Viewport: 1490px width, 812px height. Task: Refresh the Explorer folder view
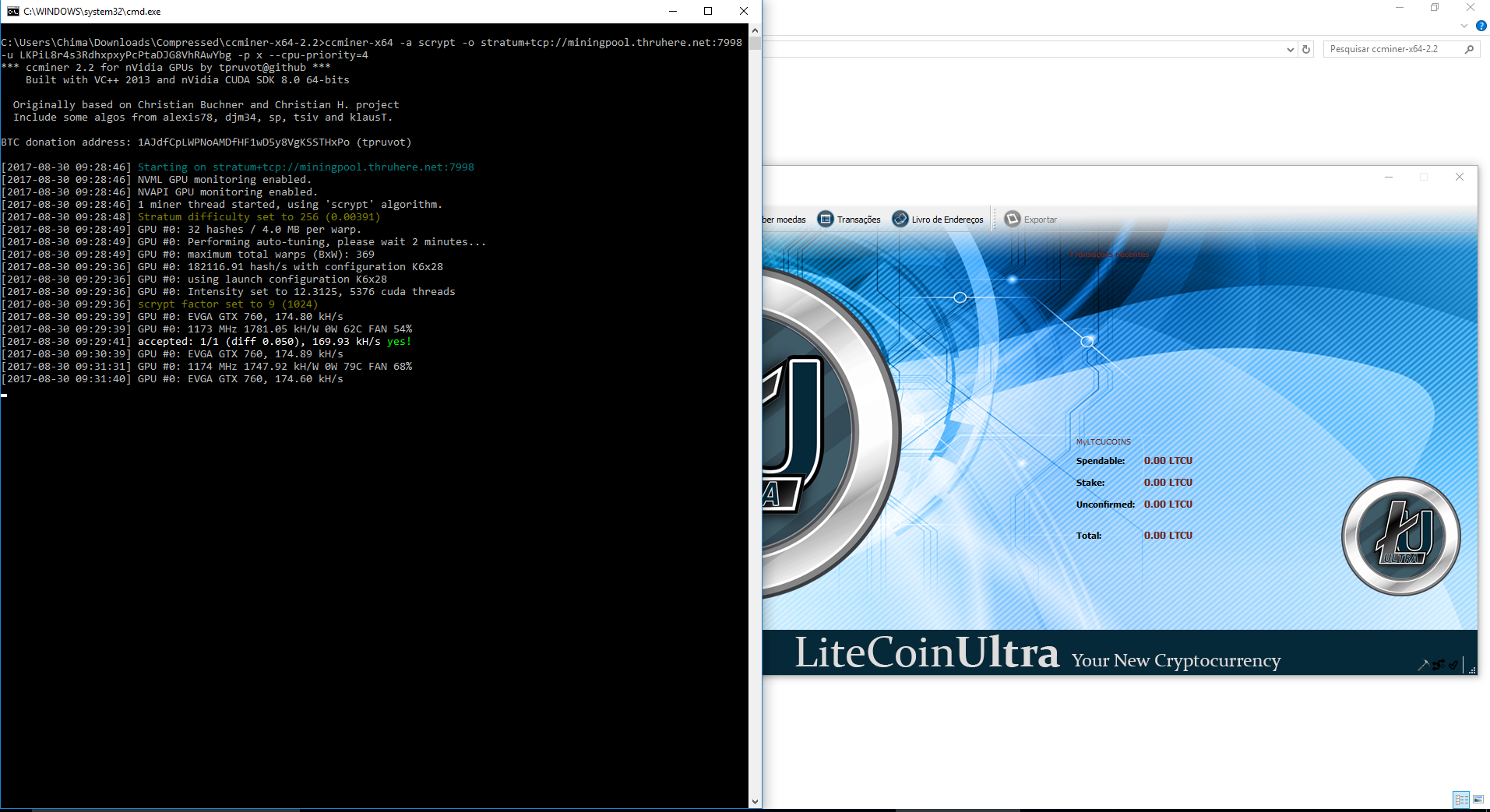(1306, 49)
